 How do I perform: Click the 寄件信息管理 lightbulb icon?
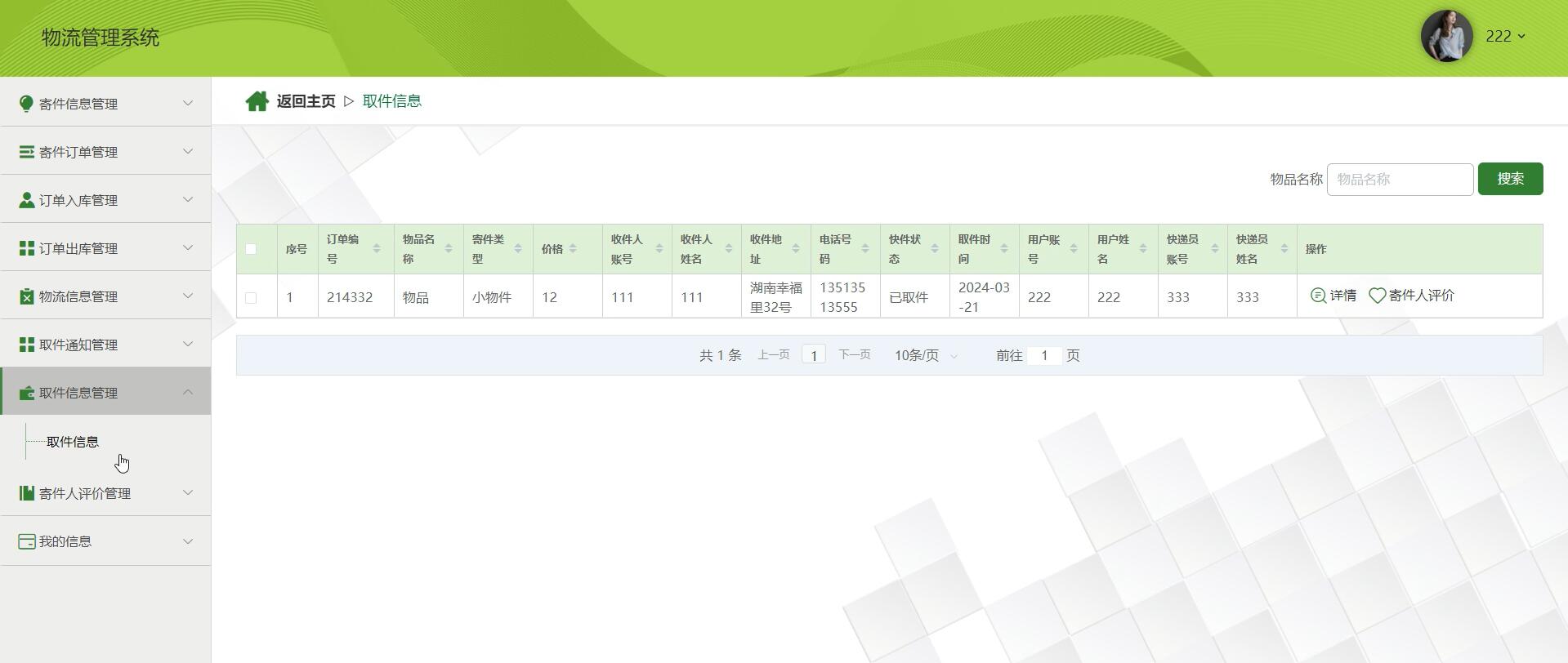click(26, 104)
